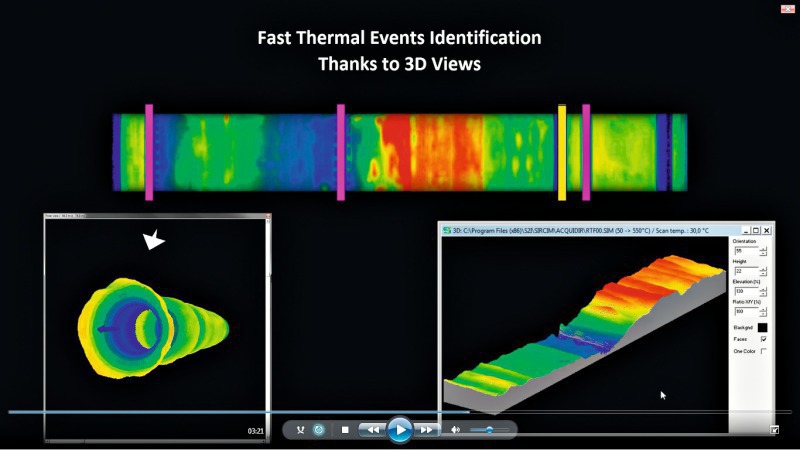Toggle the repeat playback icon
800x450 pixels.
point(319,430)
